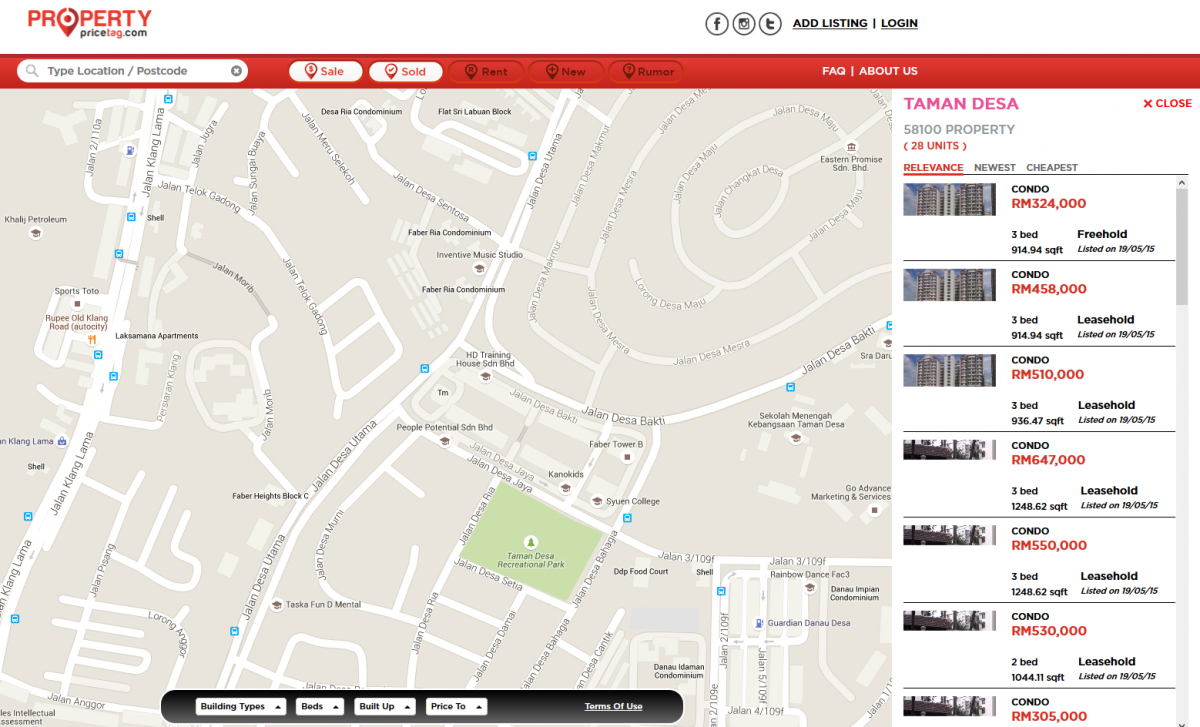Click Inventive Music Studio map icon
This screenshot has height=727, width=1200.
pyautogui.click(x=479, y=268)
